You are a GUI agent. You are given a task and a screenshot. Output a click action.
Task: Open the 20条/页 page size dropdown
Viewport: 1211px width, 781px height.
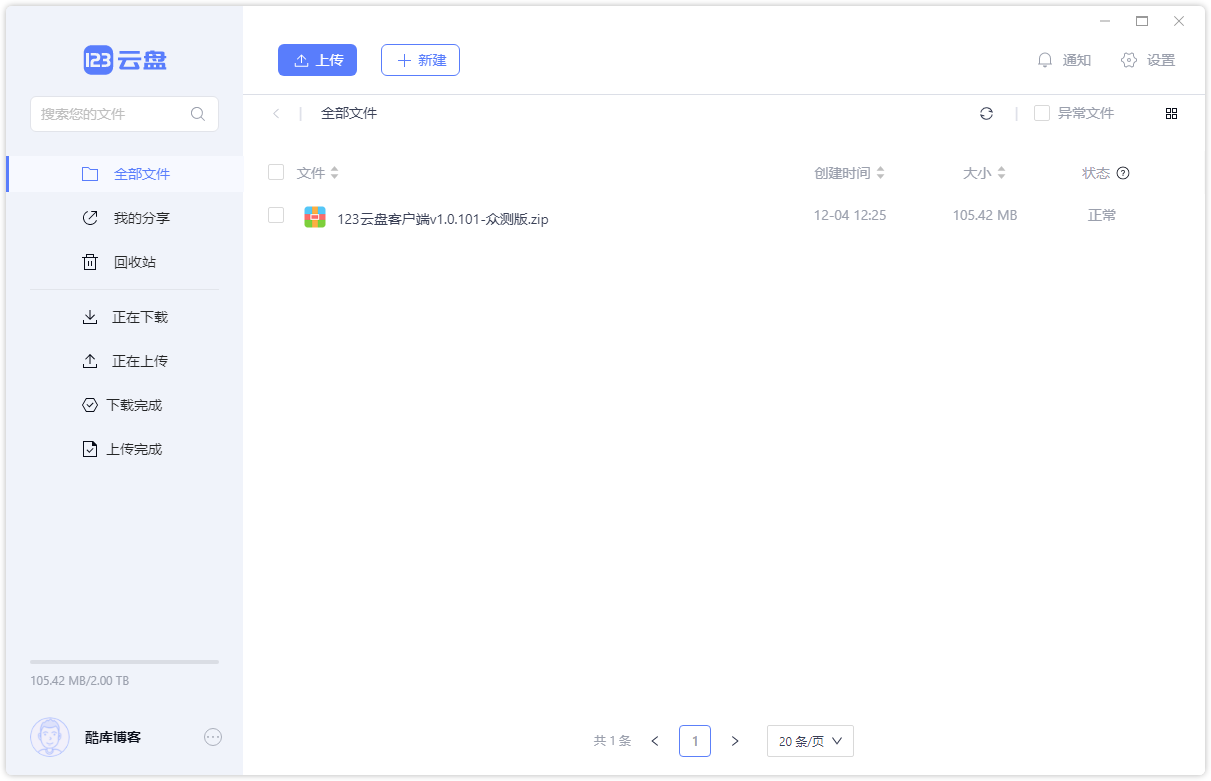click(809, 741)
